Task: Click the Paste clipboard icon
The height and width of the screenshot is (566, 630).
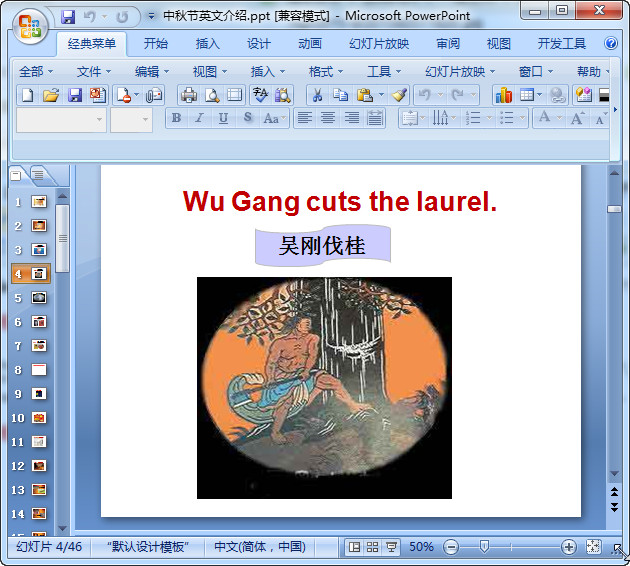Action: click(x=364, y=95)
